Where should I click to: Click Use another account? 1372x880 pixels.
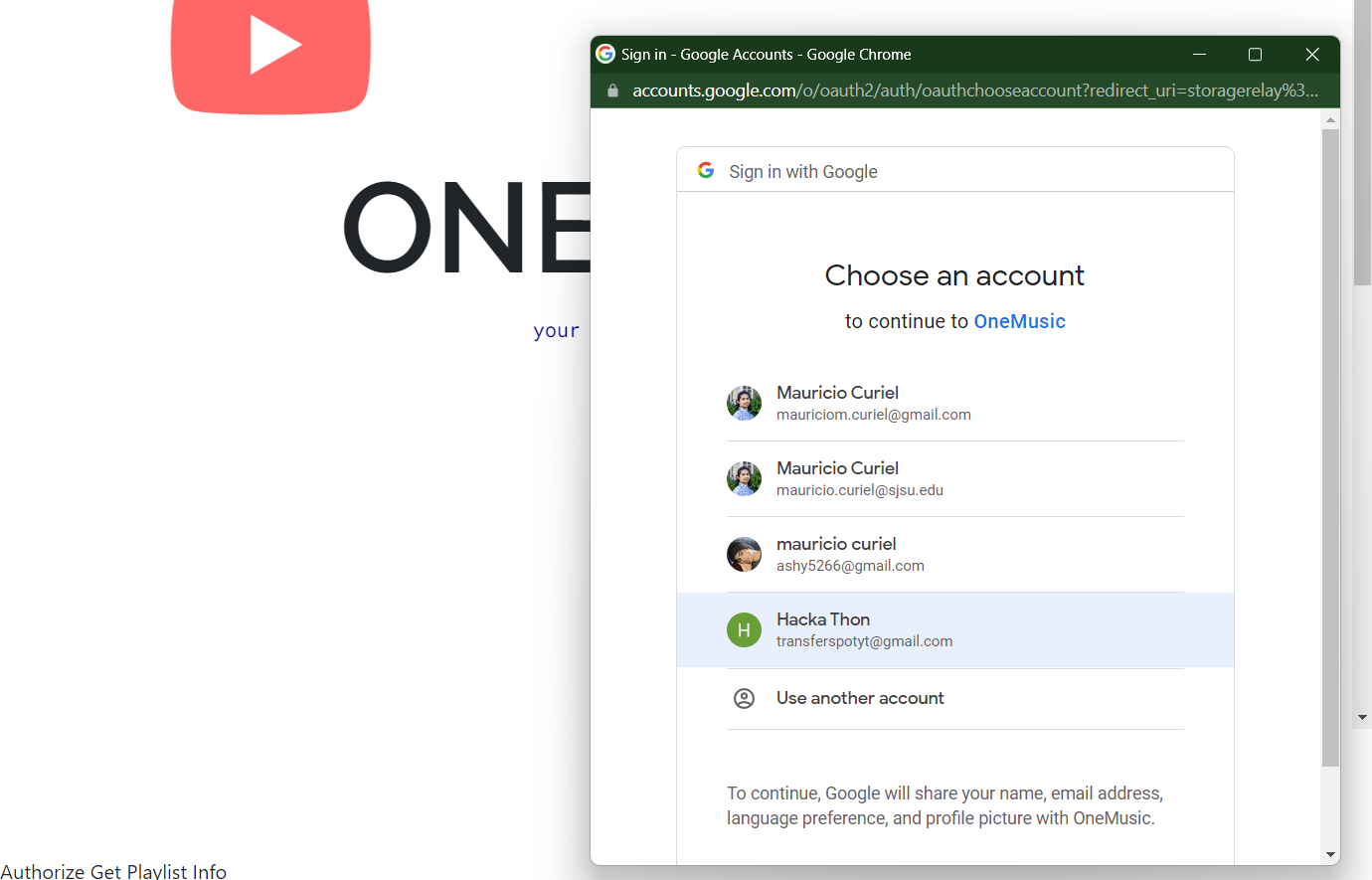tap(955, 698)
